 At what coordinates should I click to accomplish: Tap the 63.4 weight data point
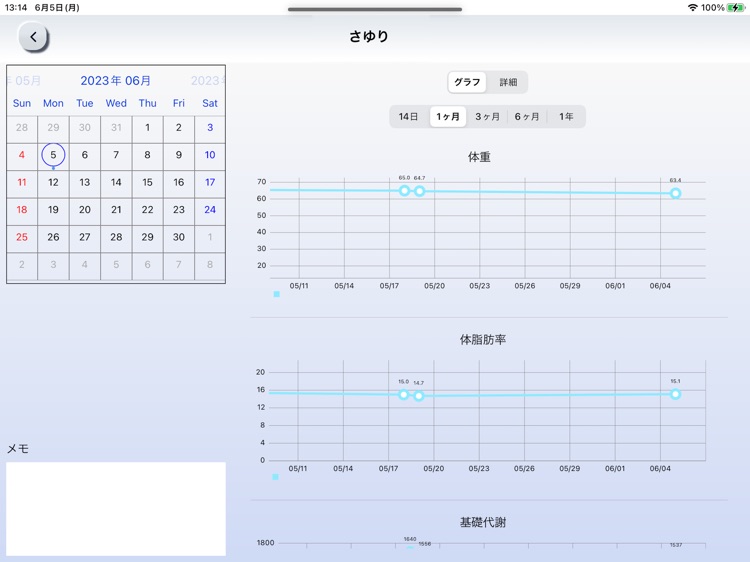click(x=675, y=193)
